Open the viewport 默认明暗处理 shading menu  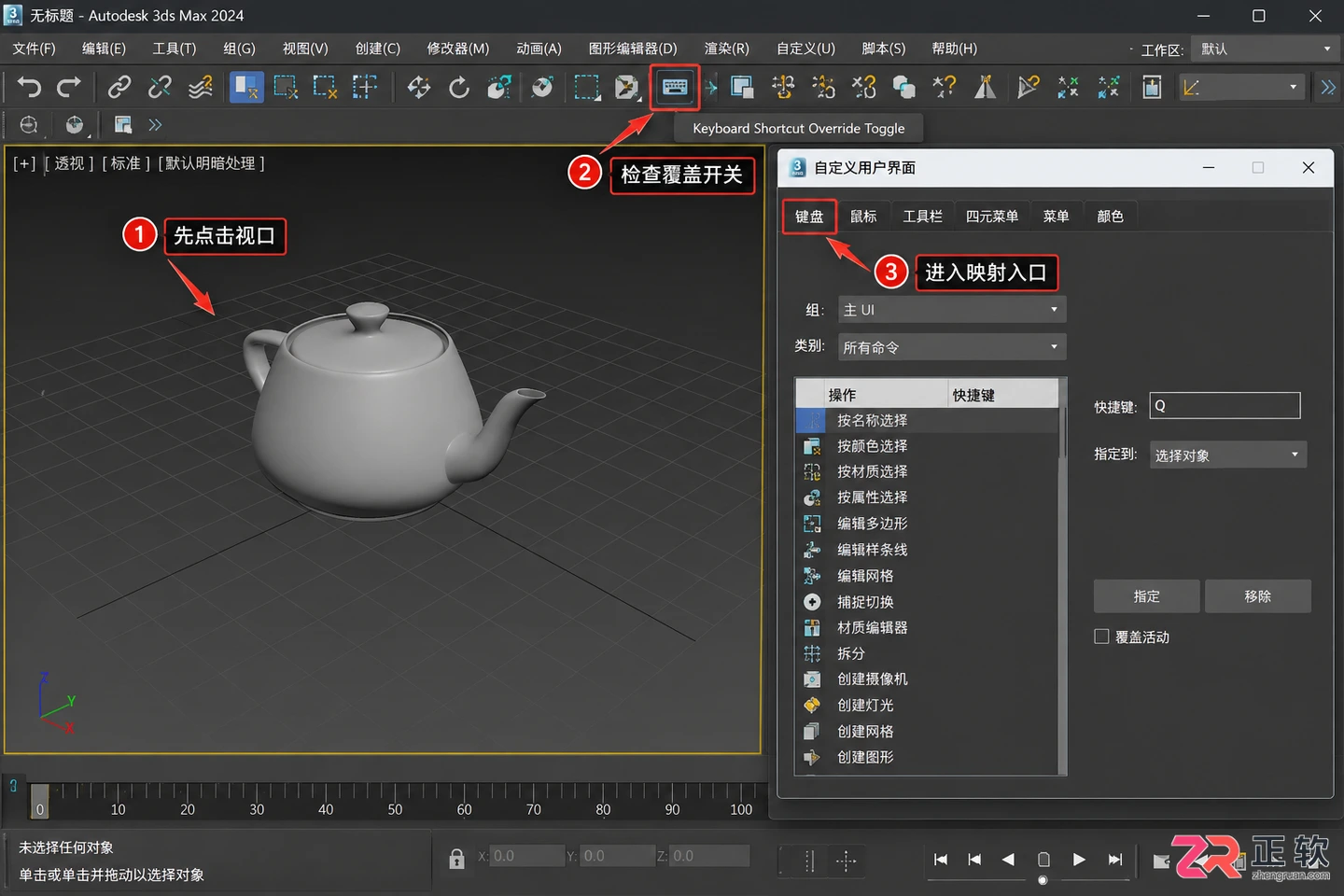(211, 163)
